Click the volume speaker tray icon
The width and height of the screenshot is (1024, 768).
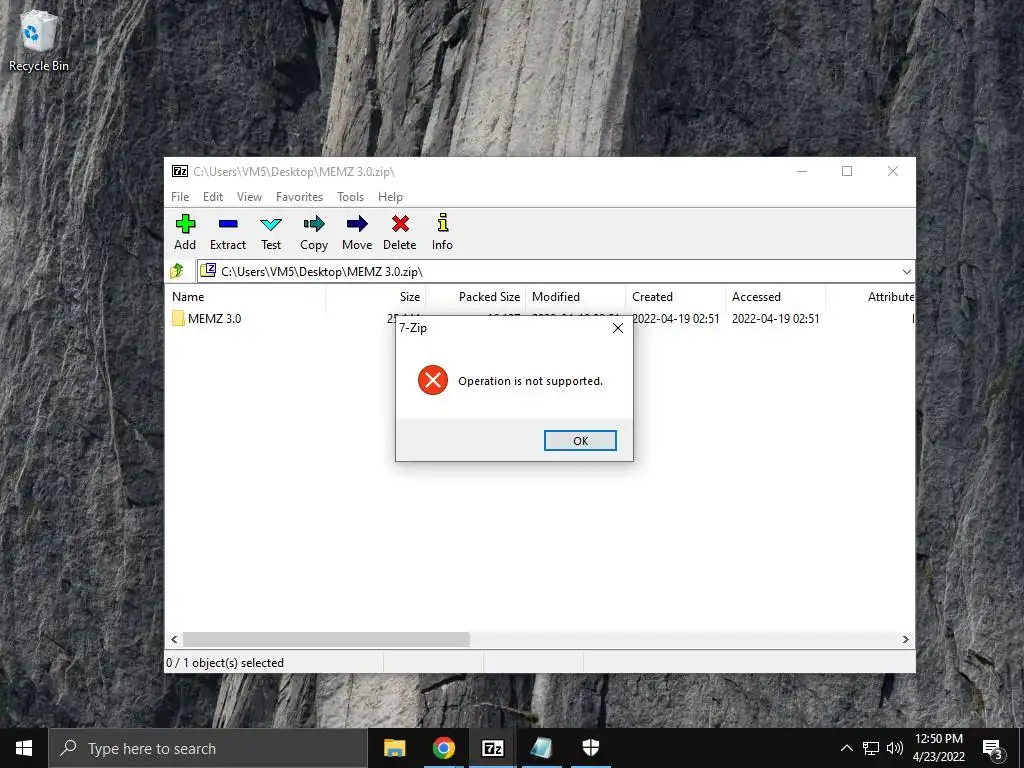coord(895,748)
